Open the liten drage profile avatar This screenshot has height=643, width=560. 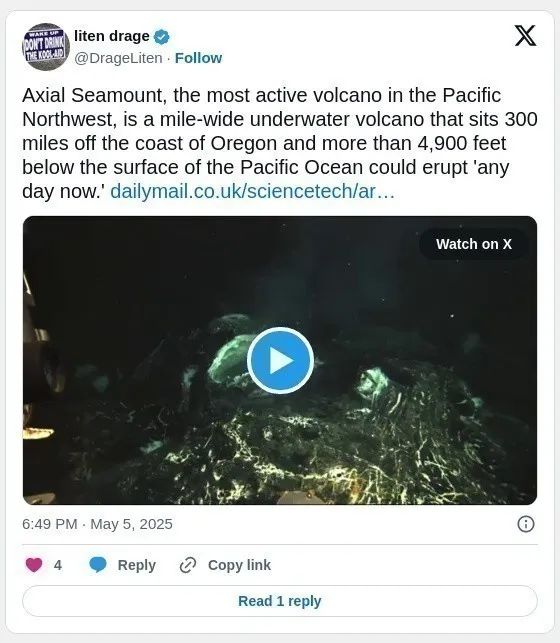click(46, 47)
